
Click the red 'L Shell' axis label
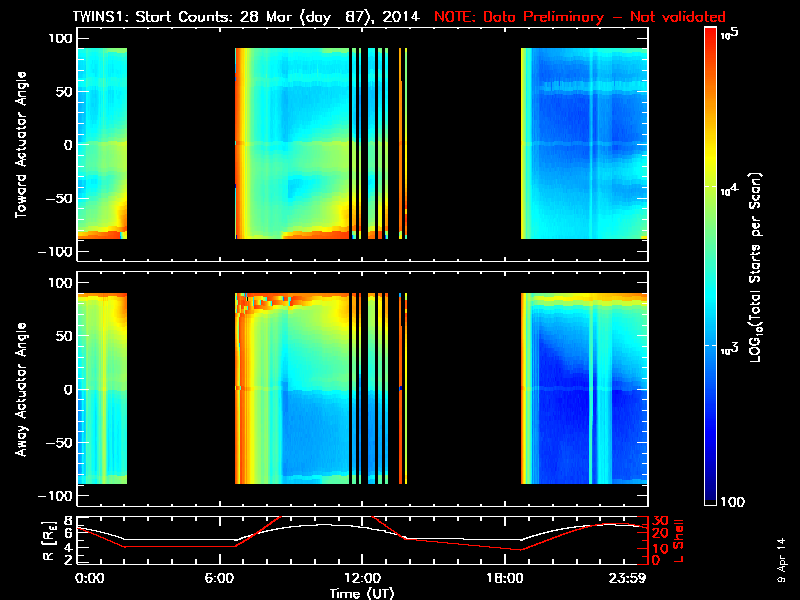pos(679,538)
